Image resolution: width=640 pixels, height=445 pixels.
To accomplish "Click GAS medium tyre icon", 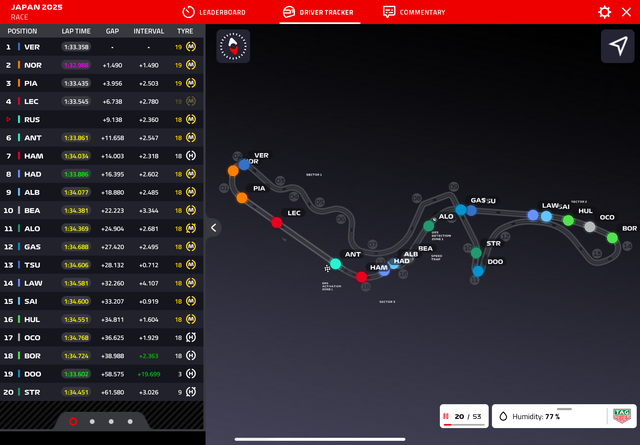I will click(191, 247).
